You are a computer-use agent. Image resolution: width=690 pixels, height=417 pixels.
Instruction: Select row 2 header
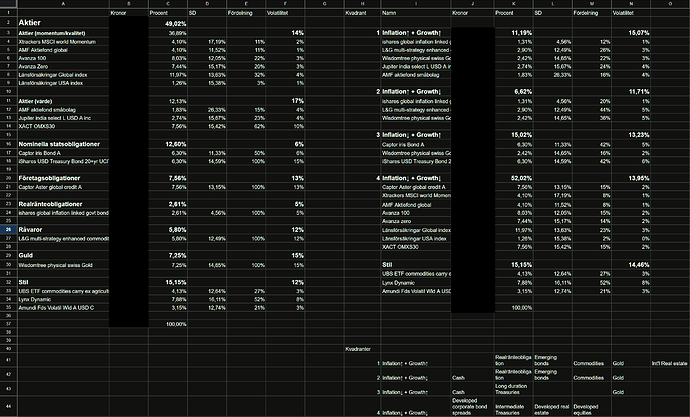(x=8, y=22)
